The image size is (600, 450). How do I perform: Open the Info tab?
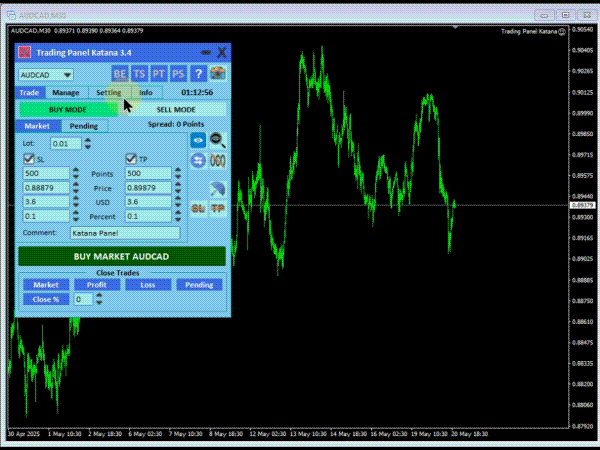point(146,93)
